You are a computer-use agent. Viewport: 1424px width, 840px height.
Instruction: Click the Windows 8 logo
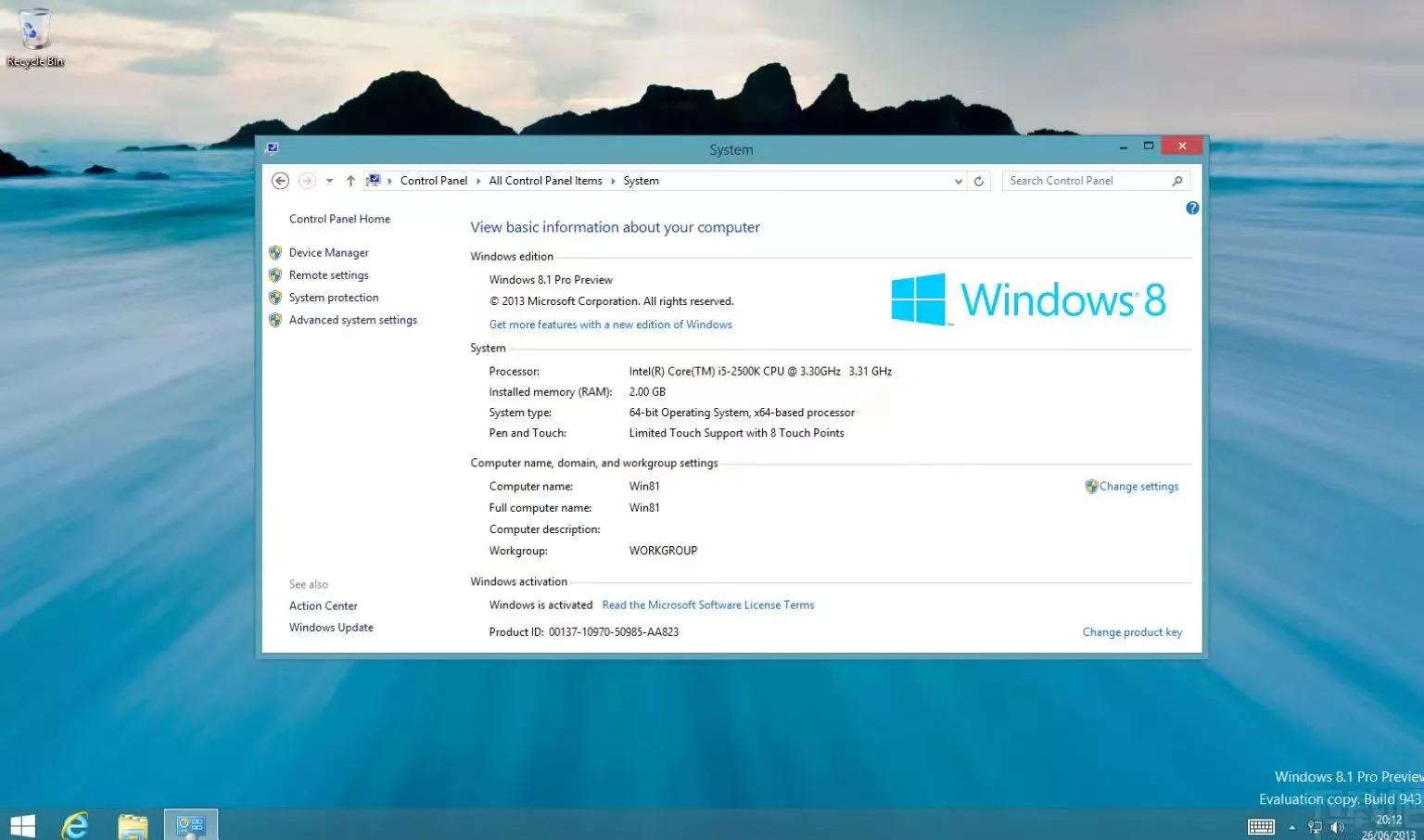point(1028,299)
